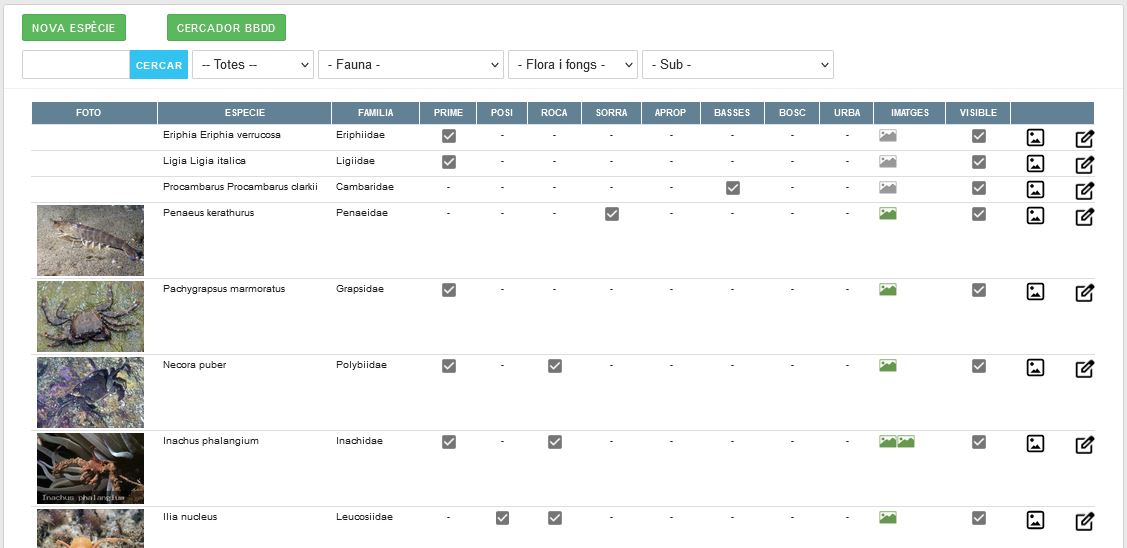
Task: Expand the Fauna dropdown list
Action: click(410, 65)
